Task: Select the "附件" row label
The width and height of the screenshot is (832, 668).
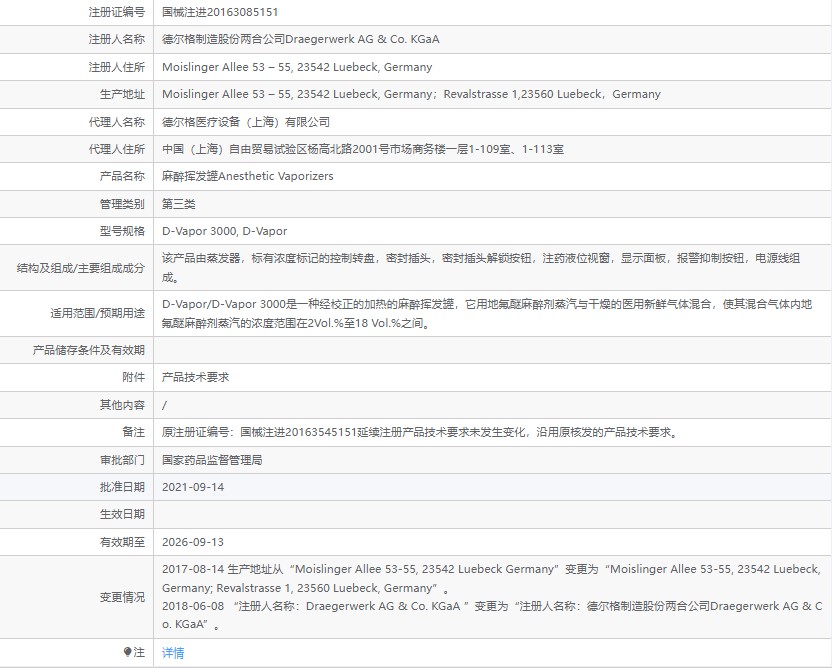Action: (133, 377)
